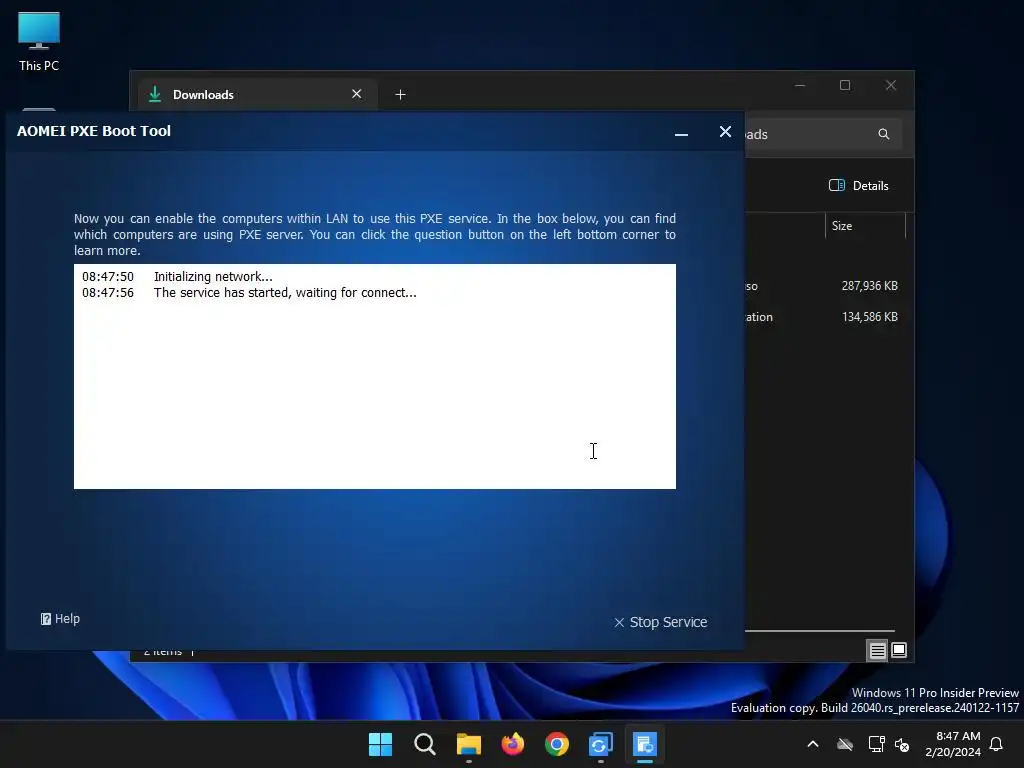Image resolution: width=1024 pixels, height=768 pixels.
Task: Show hidden system tray icons
Action: (x=813, y=744)
